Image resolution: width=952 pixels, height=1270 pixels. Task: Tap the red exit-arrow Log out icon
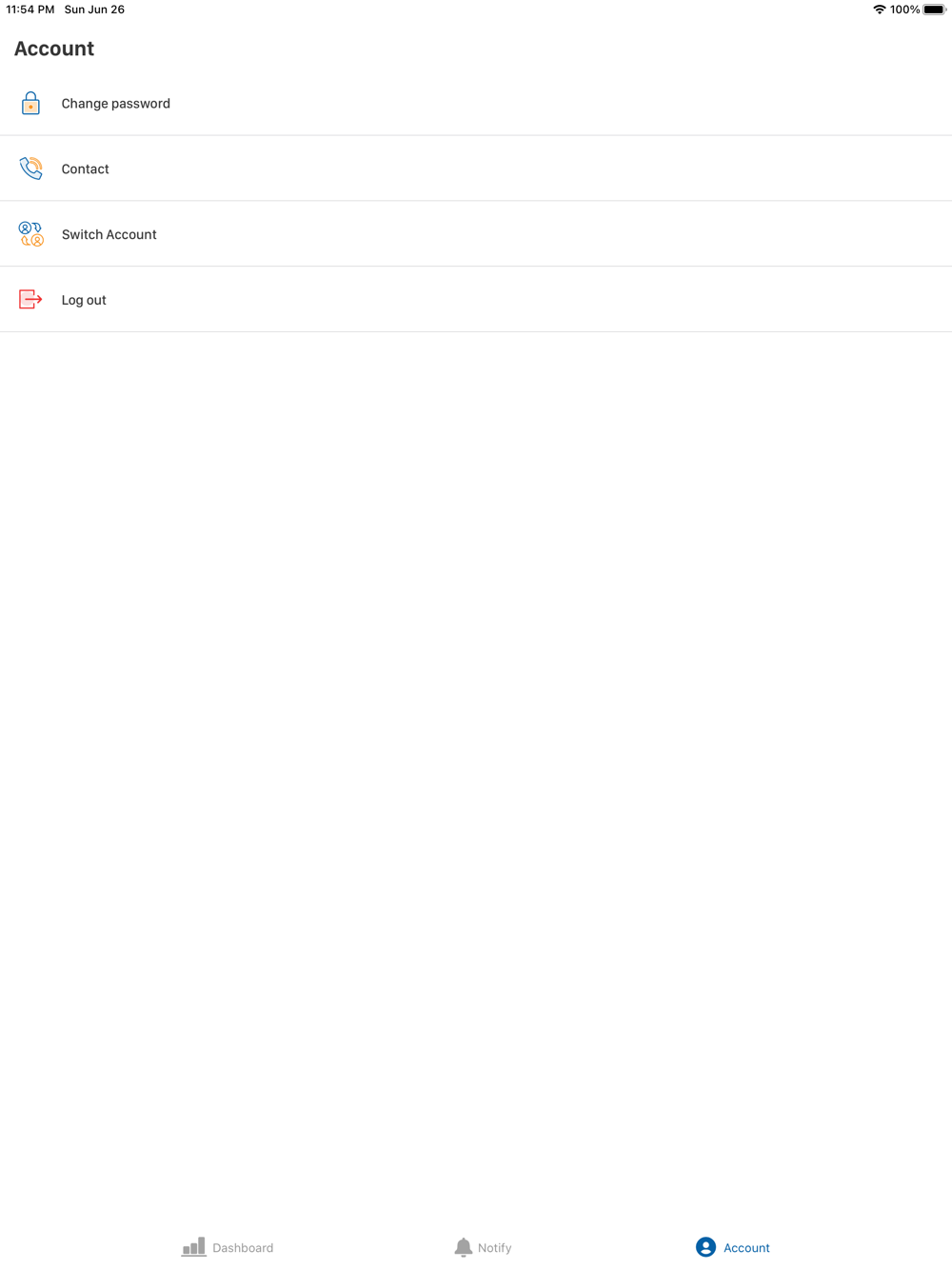30,299
